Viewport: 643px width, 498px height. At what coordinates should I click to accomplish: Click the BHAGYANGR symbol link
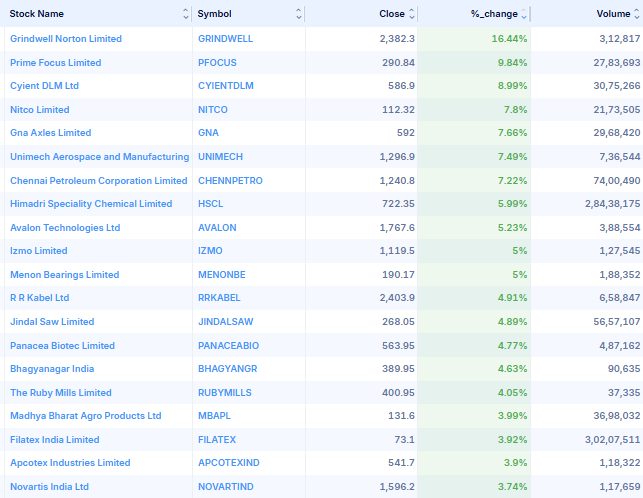coord(228,369)
